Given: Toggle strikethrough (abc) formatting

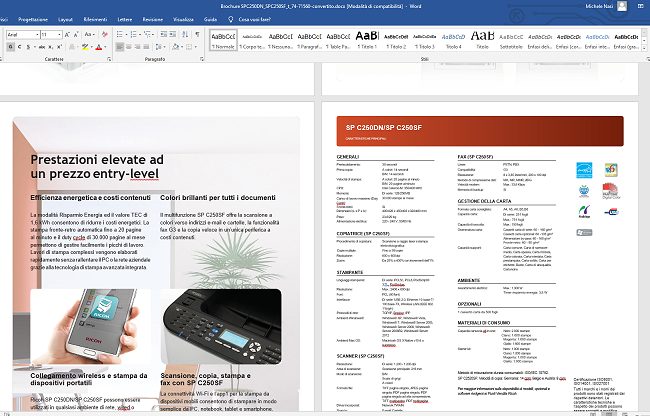Looking at the screenshot, I should point(42,47).
